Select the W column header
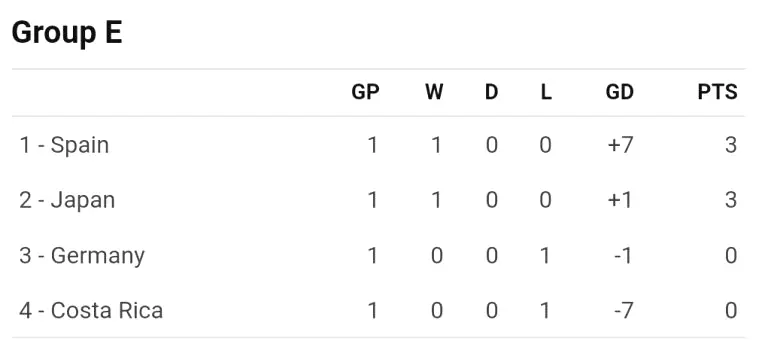The height and width of the screenshot is (362, 768). click(434, 92)
